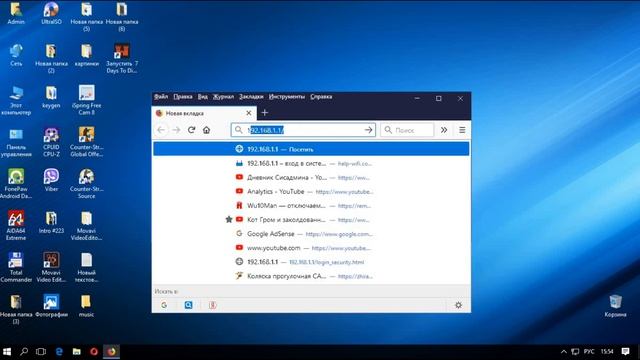Open File Explorer from the taskbar
The width and height of the screenshot is (640, 360).
click(76, 351)
